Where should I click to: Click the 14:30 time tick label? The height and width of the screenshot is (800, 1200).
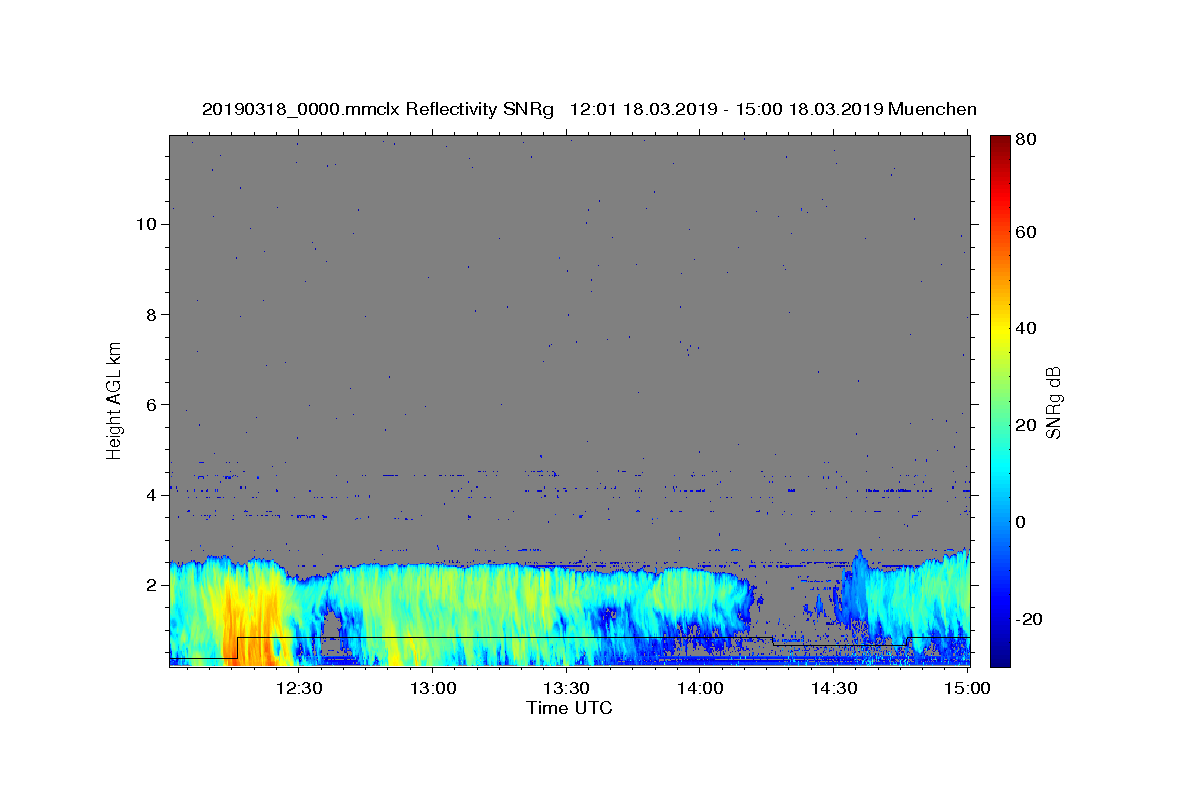click(834, 688)
